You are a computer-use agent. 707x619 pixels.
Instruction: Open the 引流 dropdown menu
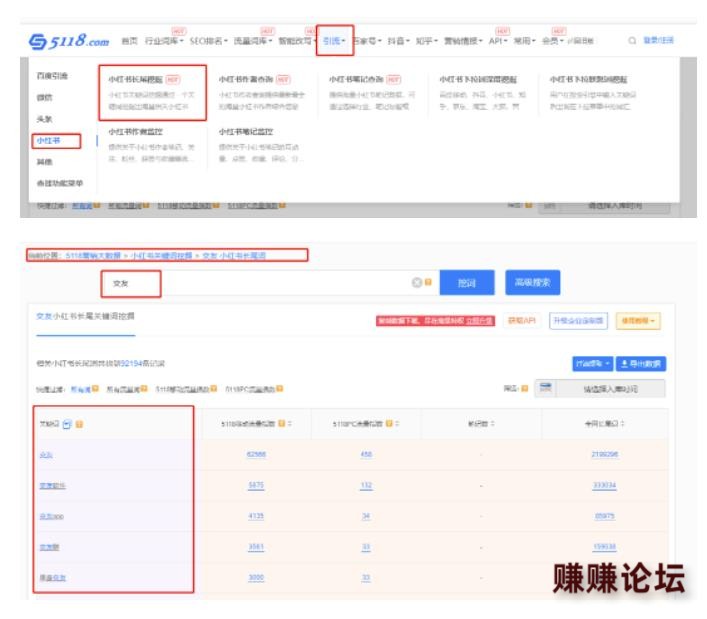coord(334,41)
